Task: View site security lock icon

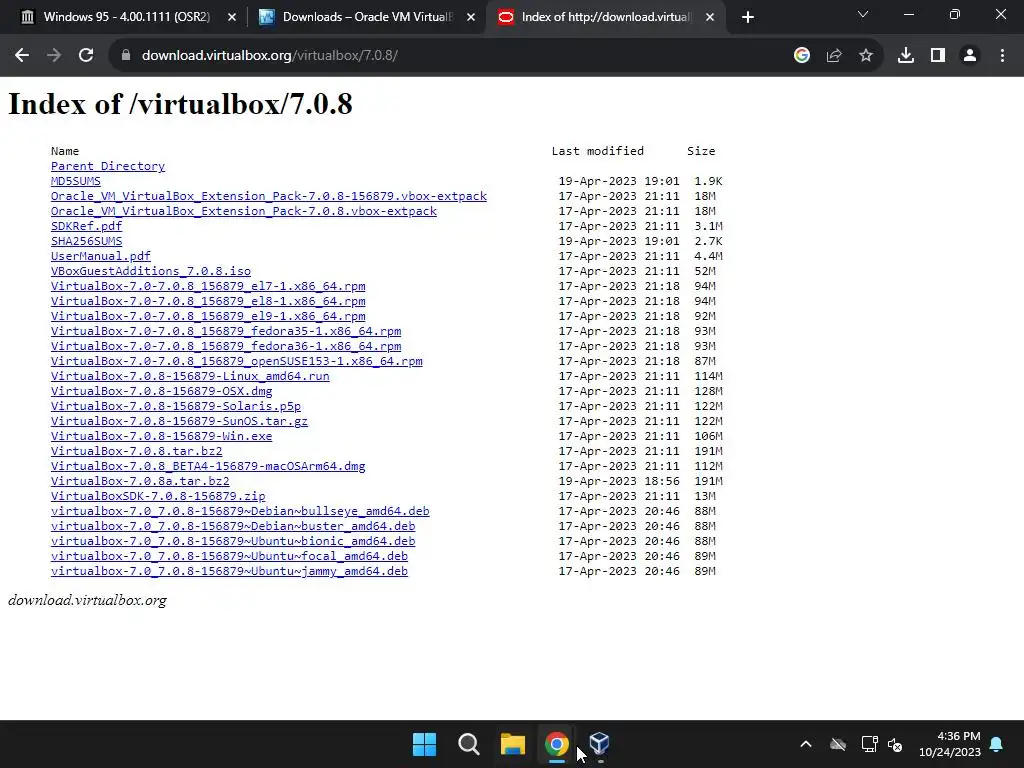Action: [x=126, y=56]
